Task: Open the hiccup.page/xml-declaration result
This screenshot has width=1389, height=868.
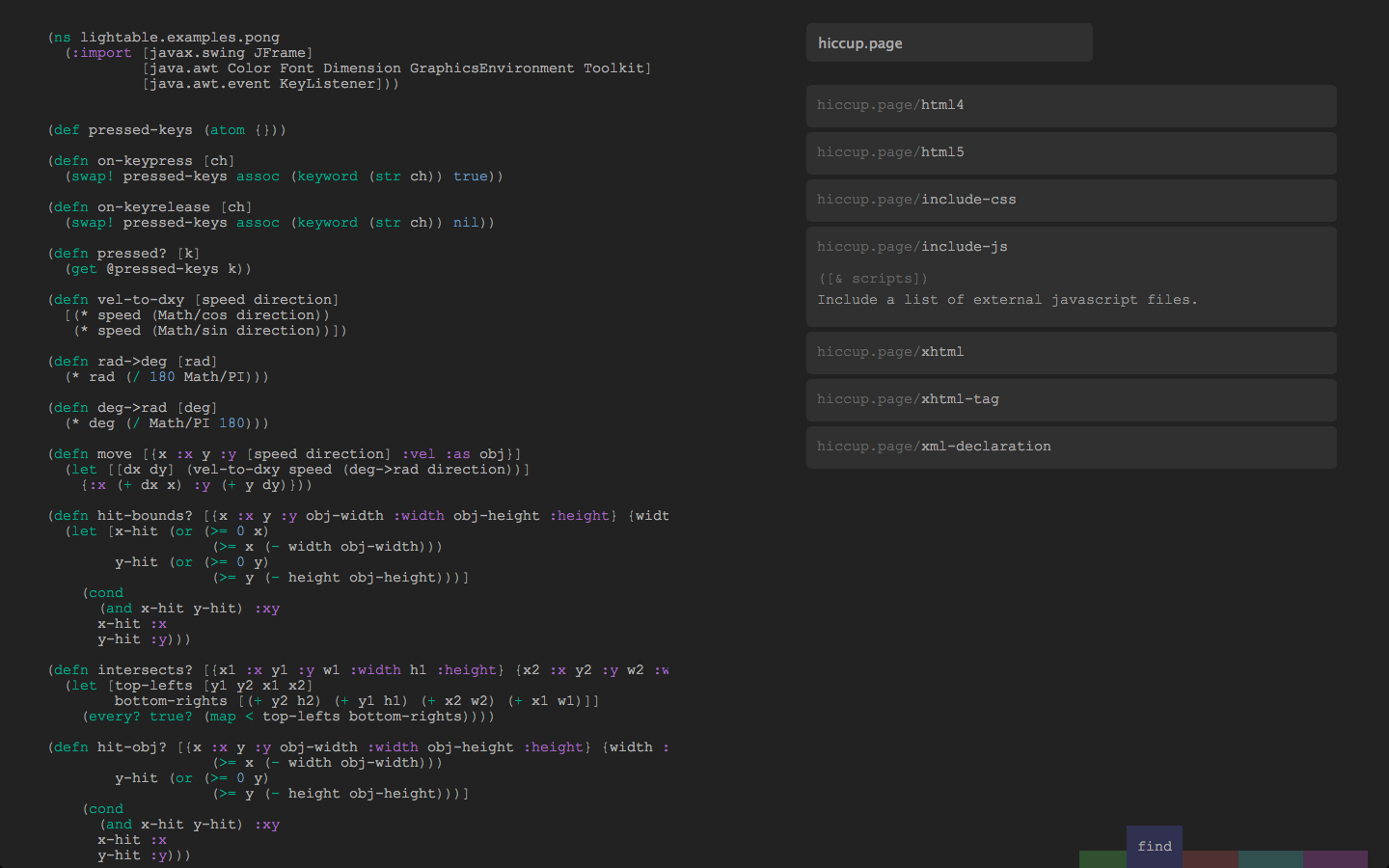Action: tap(1071, 447)
